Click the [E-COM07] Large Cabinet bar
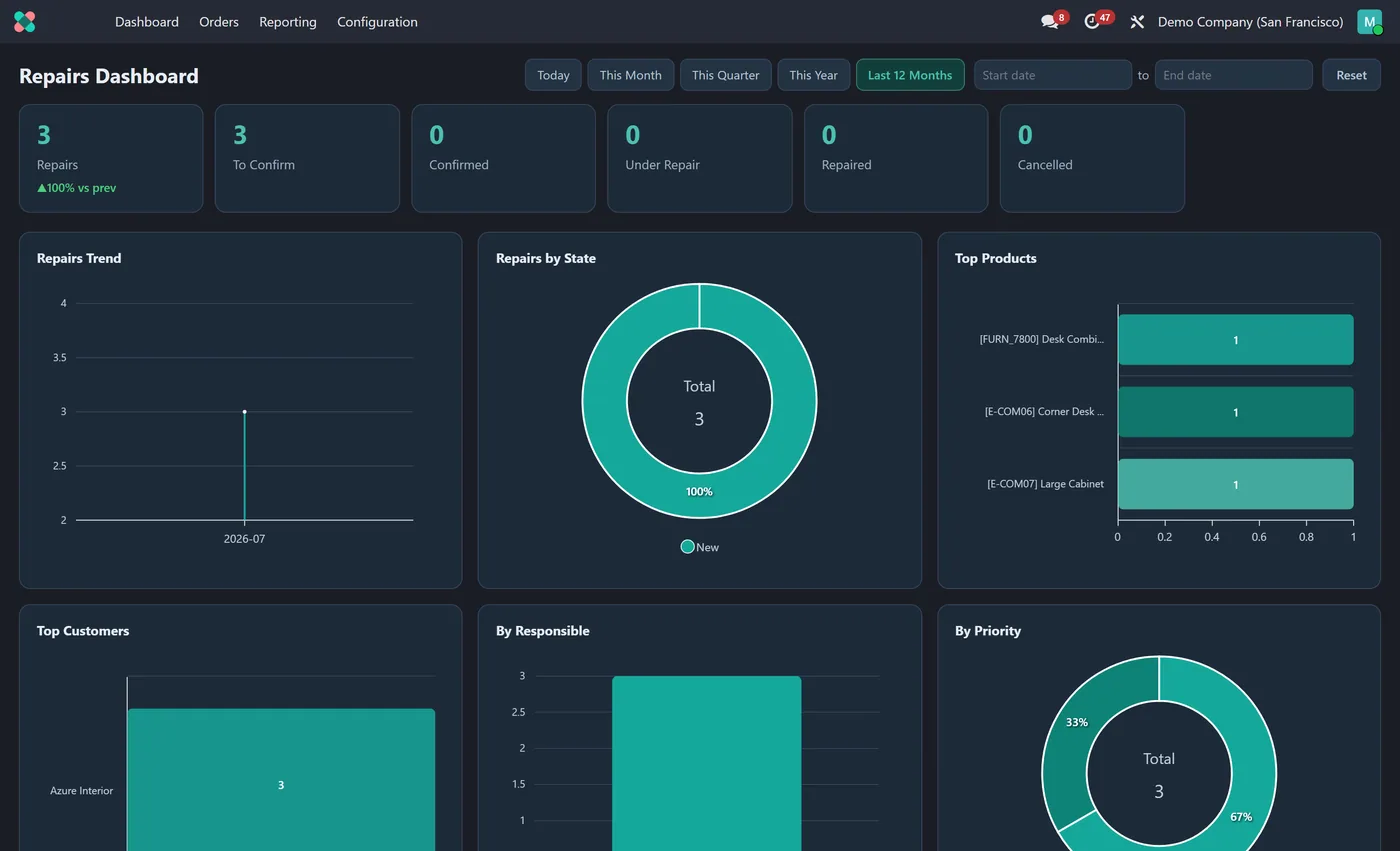Screen dimensions: 1400x851 1235,484
